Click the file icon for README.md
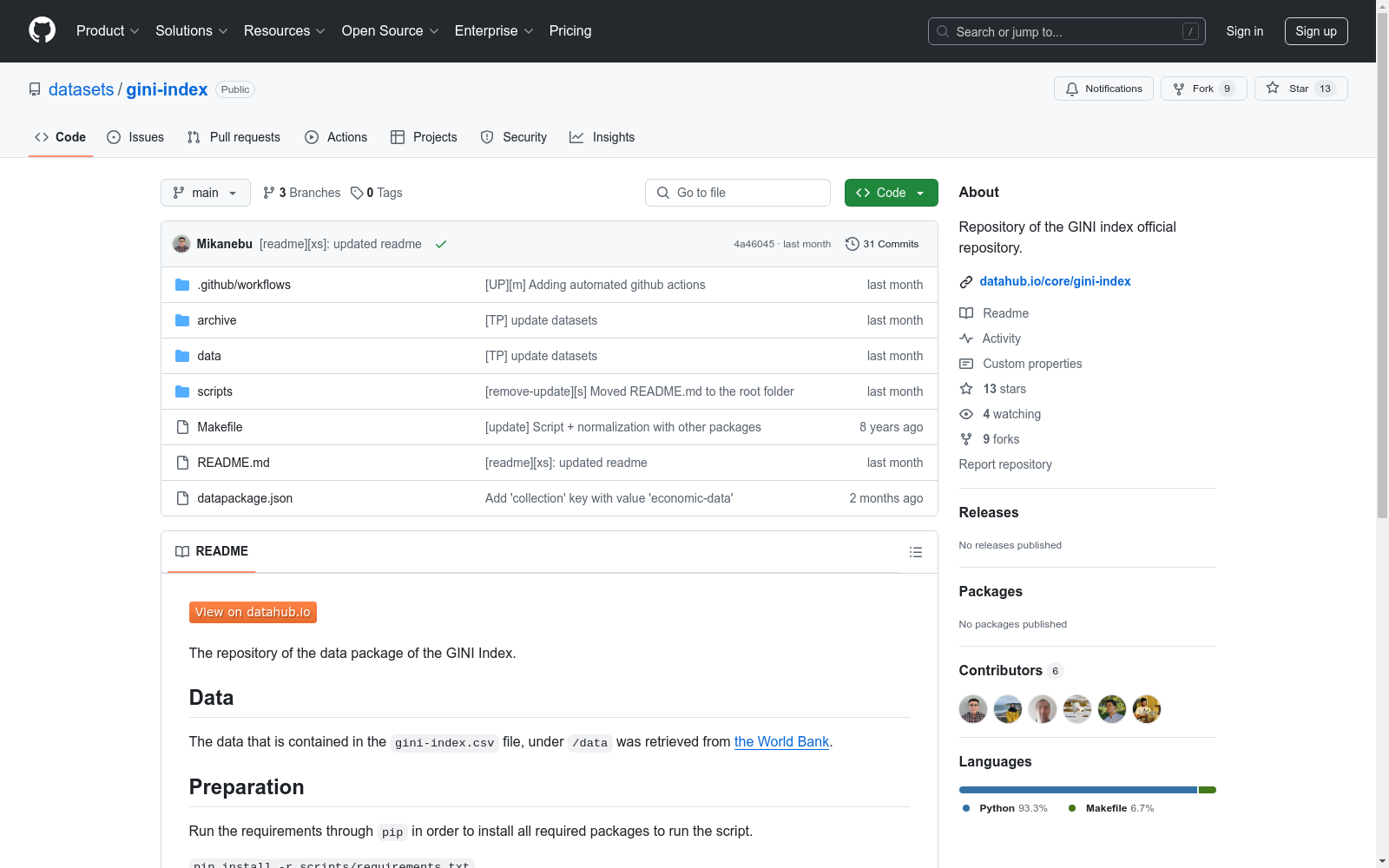Viewport: 1389px width, 868px height. (182, 463)
